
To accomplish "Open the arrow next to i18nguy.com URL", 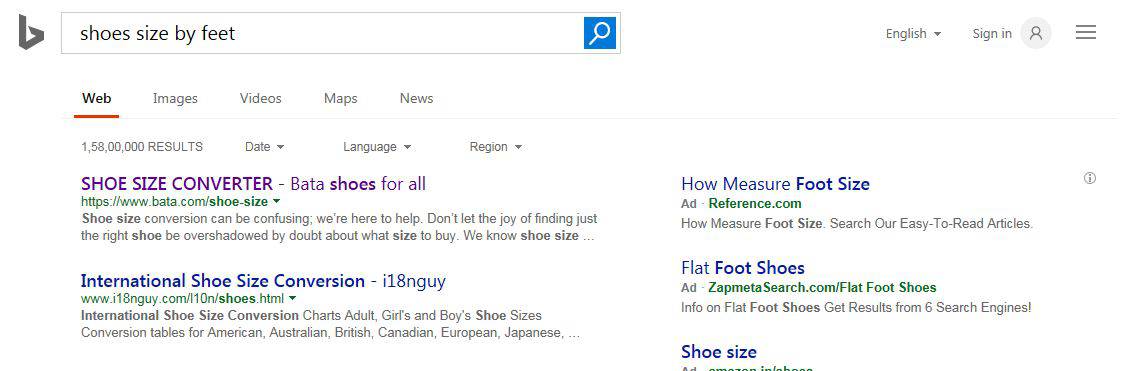I will pyautogui.click(x=292, y=299).
